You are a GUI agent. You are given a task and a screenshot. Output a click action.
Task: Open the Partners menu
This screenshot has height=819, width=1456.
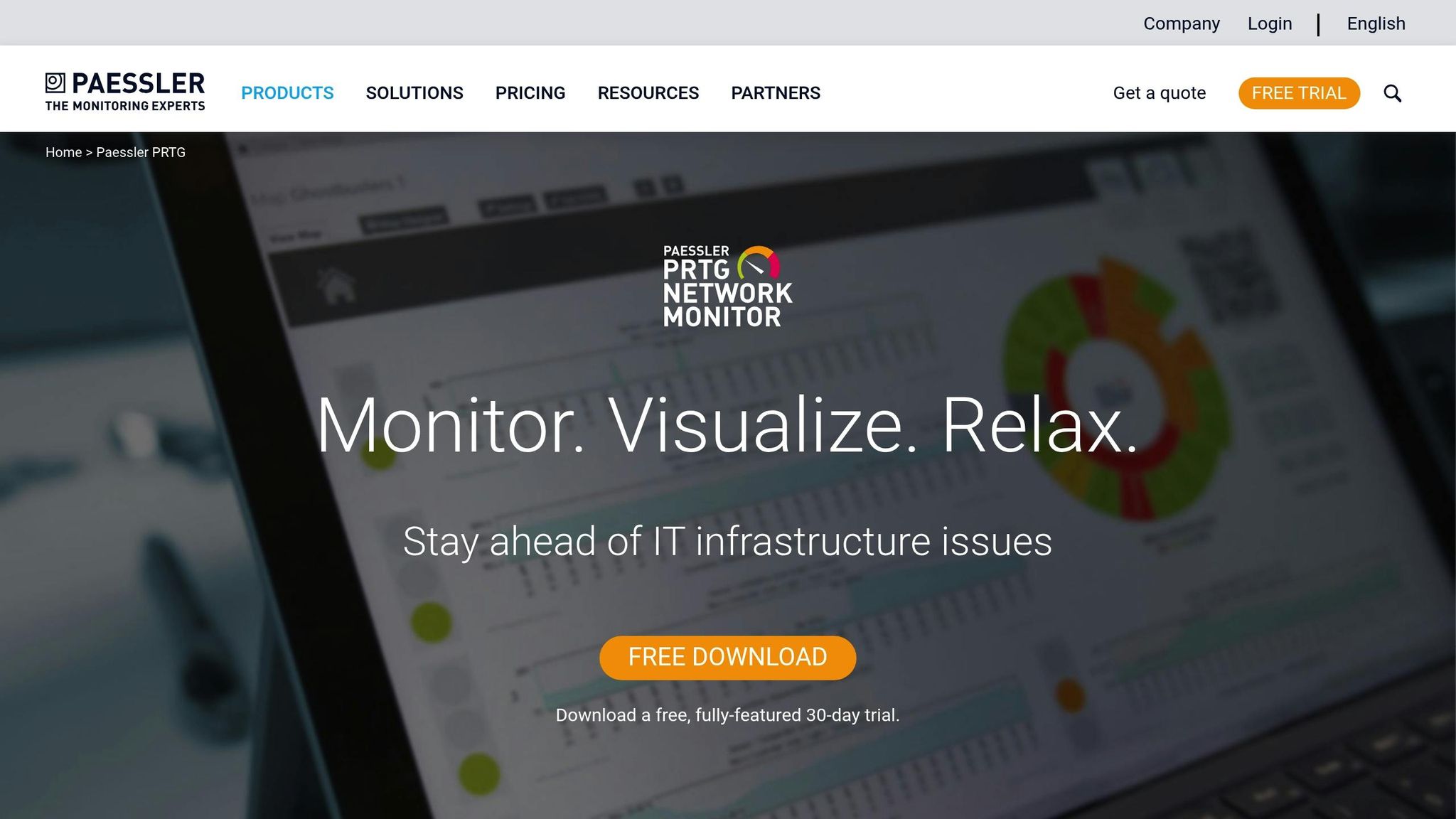coord(776,92)
